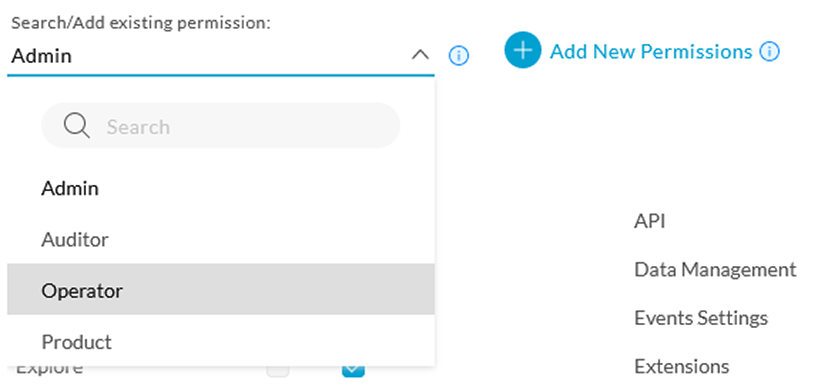Choose Product from the permission list
Viewport: 828px width, 386px height.
click(x=221, y=341)
